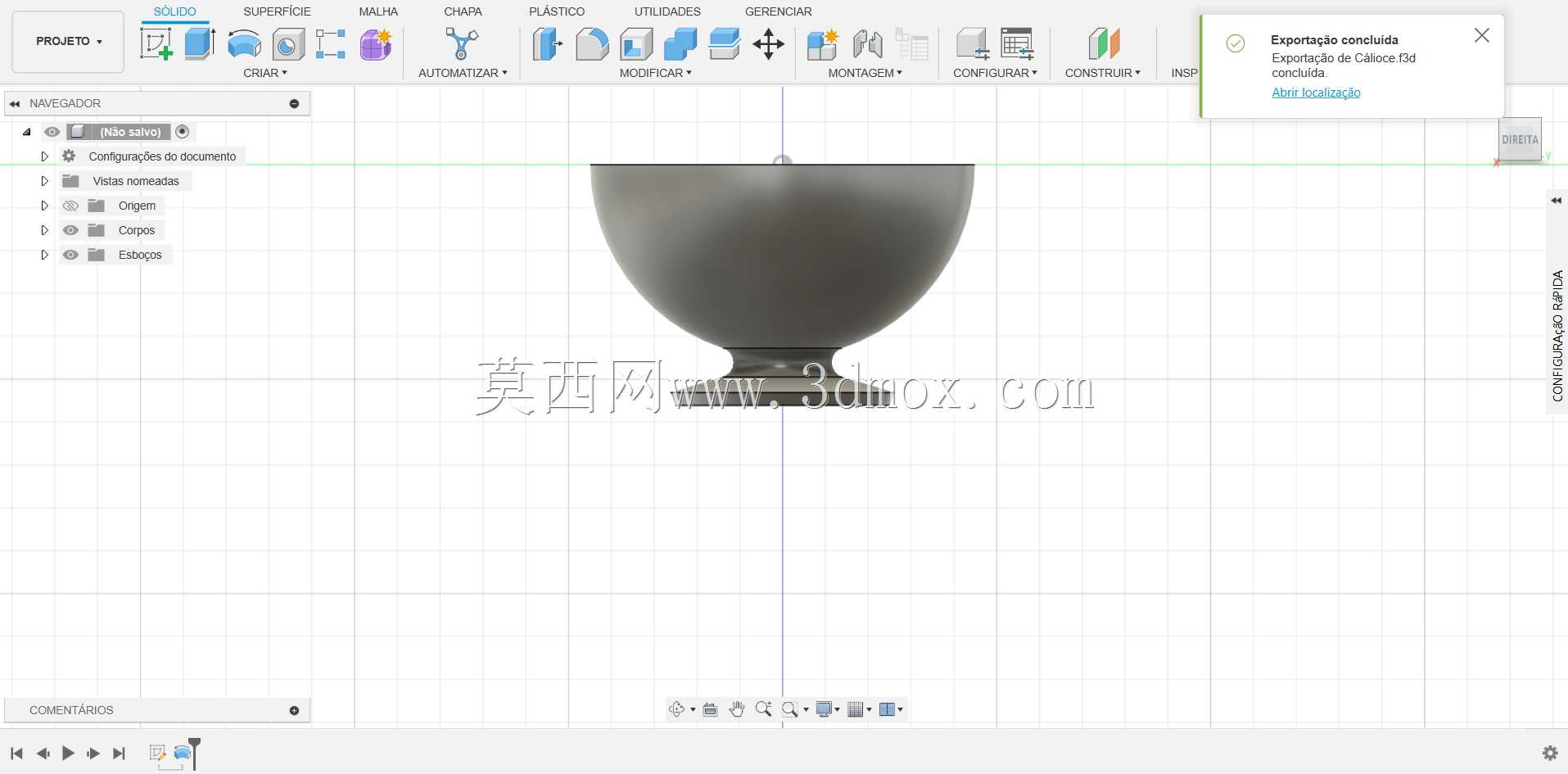Close the Exportação concluída notification
1568x774 pixels.
click(1482, 35)
